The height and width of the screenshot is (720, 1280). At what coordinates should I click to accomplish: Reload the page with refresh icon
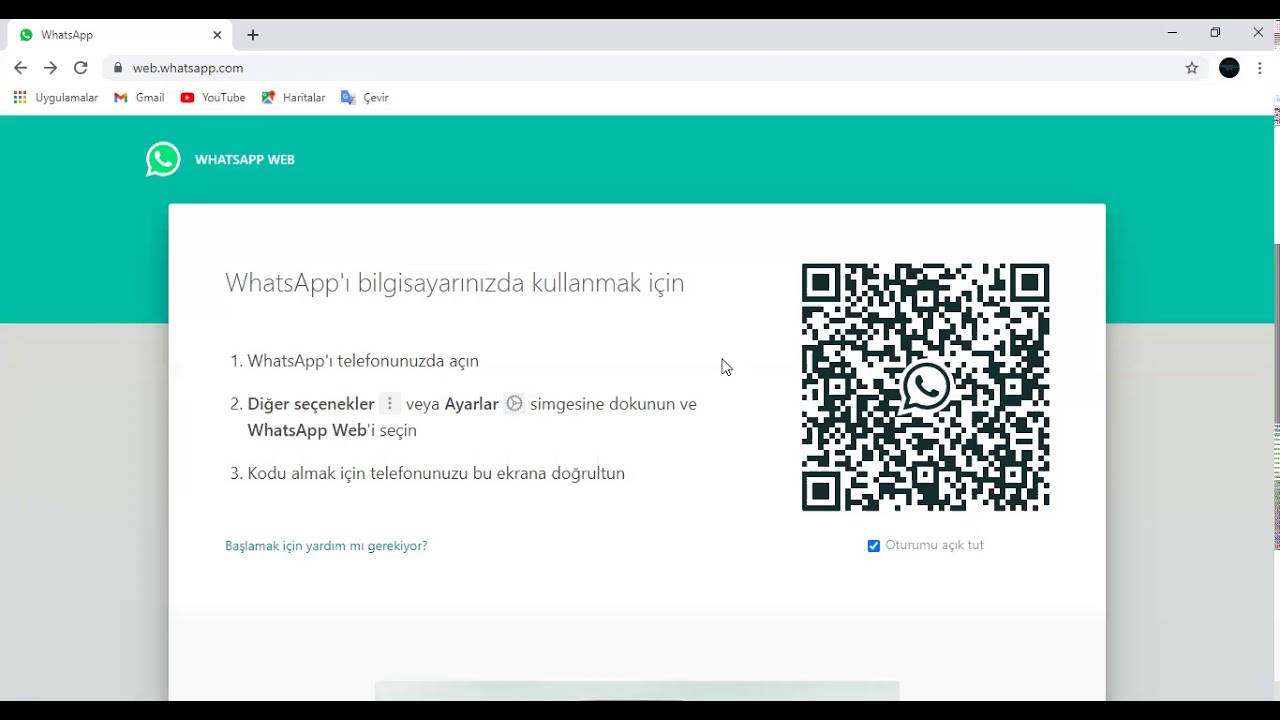[x=81, y=68]
